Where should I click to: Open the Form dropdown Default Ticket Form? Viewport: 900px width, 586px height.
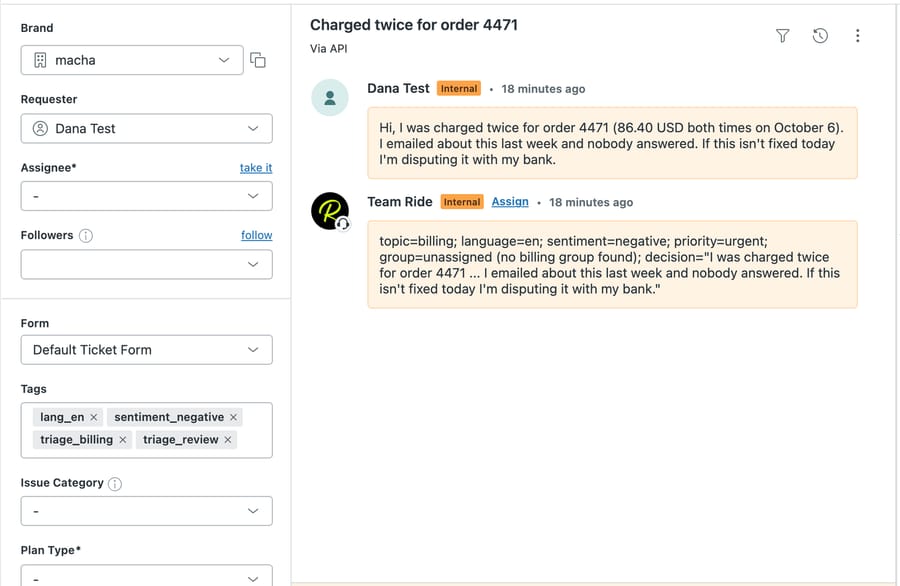146,350
